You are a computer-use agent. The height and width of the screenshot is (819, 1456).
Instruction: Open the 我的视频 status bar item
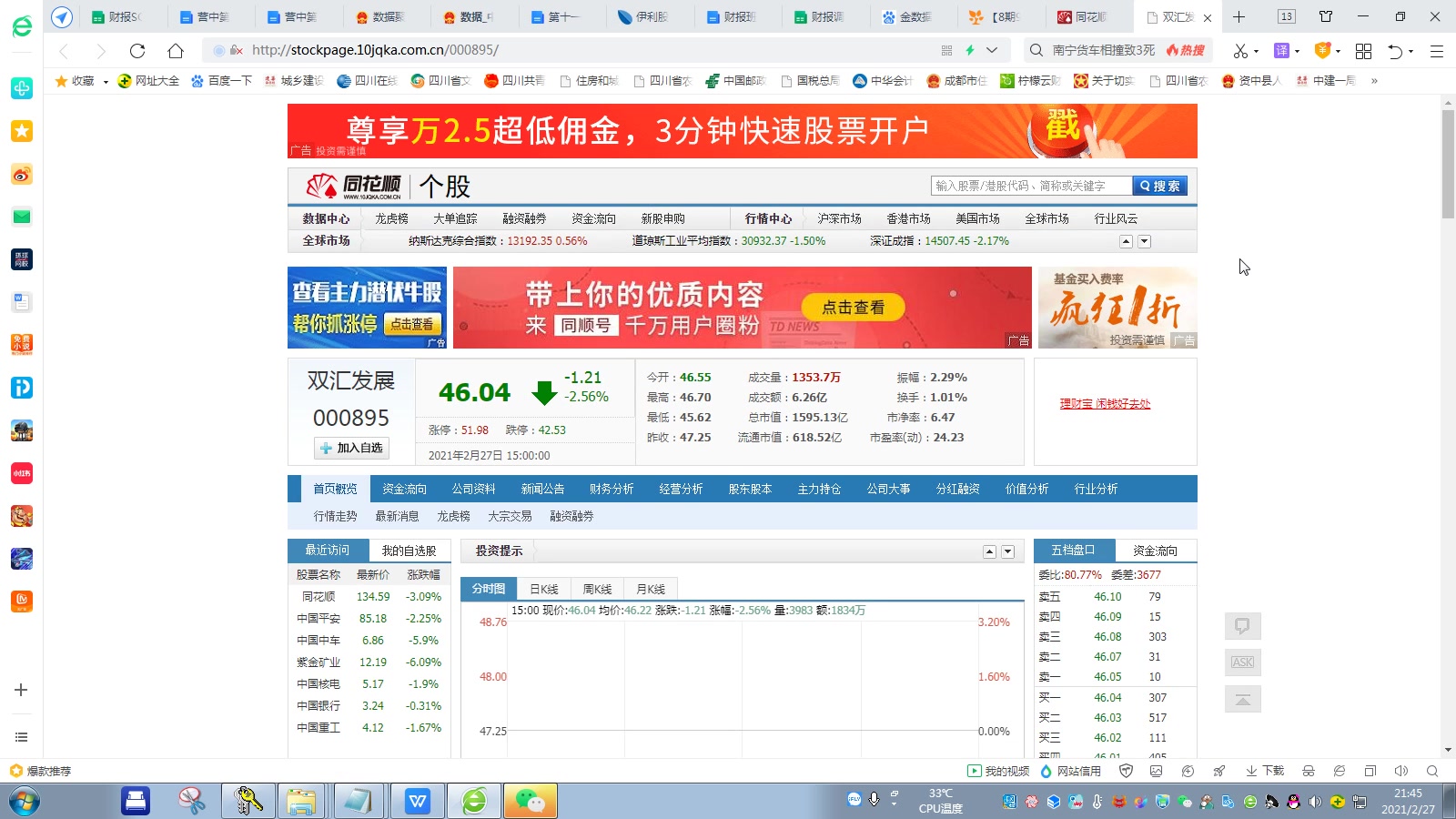998,771
